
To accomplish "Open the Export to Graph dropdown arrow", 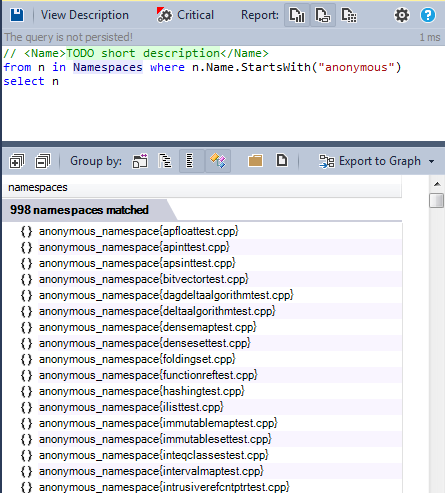I will click(432, 161).
